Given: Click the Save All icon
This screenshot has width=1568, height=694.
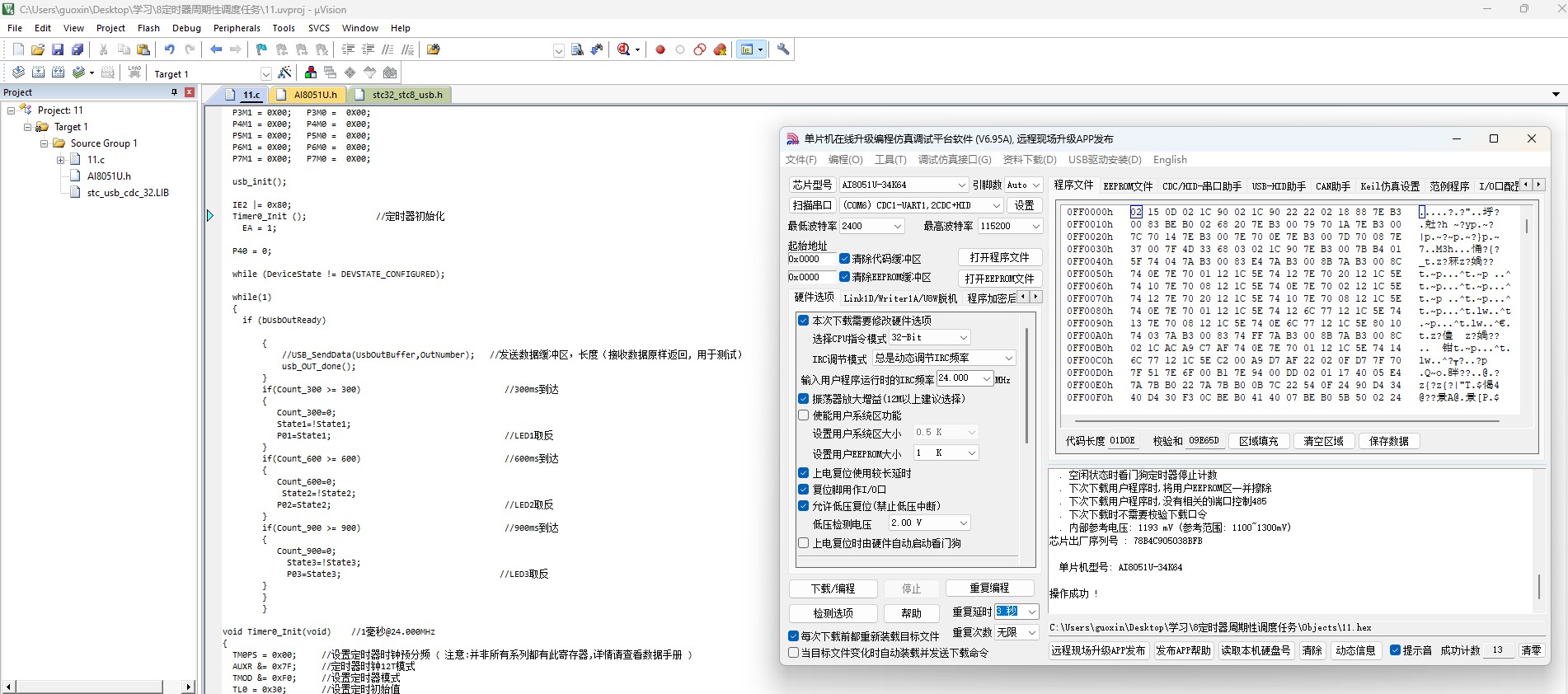Looking at the screenshot, I should (77, 49).
